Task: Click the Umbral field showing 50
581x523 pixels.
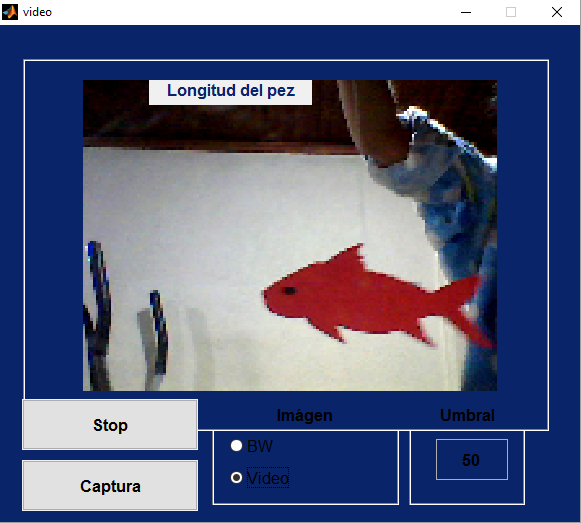Action: coord(472,460)
